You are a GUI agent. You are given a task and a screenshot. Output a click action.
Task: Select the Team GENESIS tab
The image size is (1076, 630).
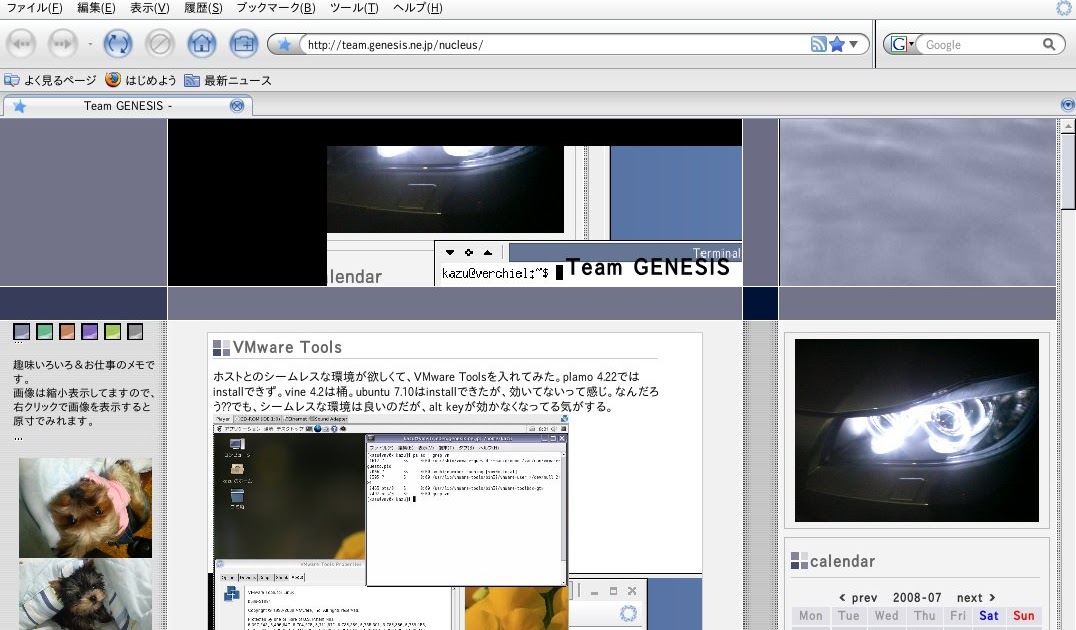point(128,106)
